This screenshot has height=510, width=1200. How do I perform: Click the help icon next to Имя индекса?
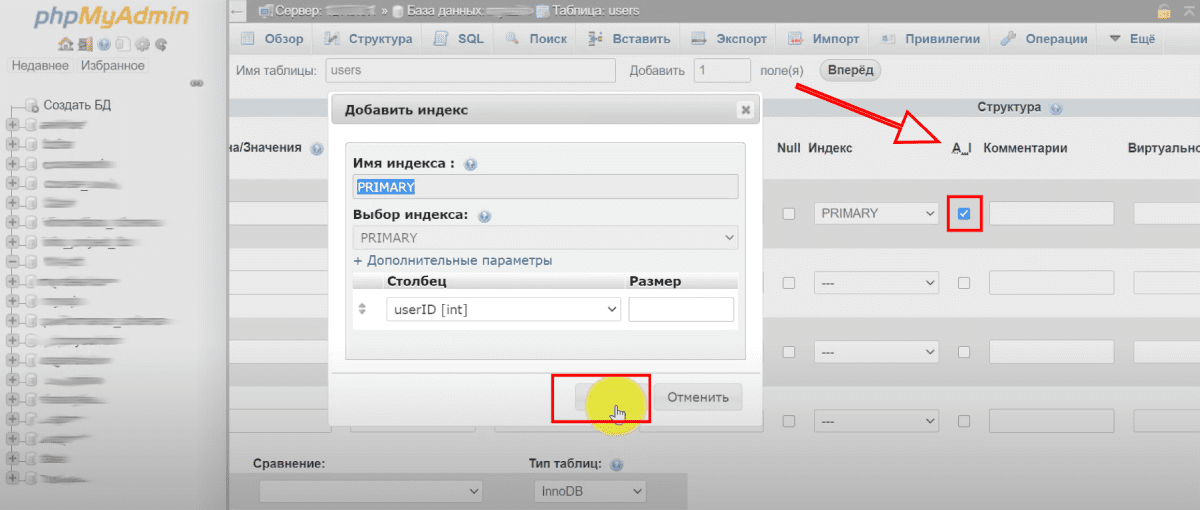tap(470, 164)
